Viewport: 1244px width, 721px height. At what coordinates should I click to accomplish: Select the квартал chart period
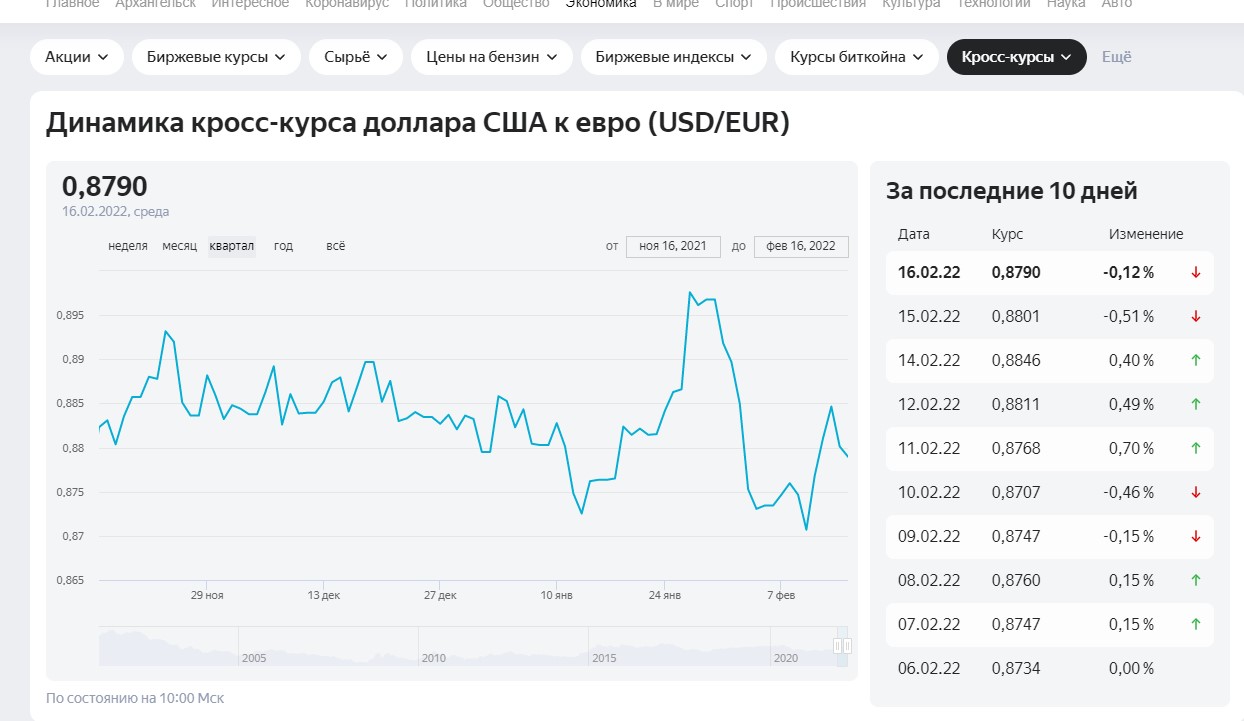point(232,246)
